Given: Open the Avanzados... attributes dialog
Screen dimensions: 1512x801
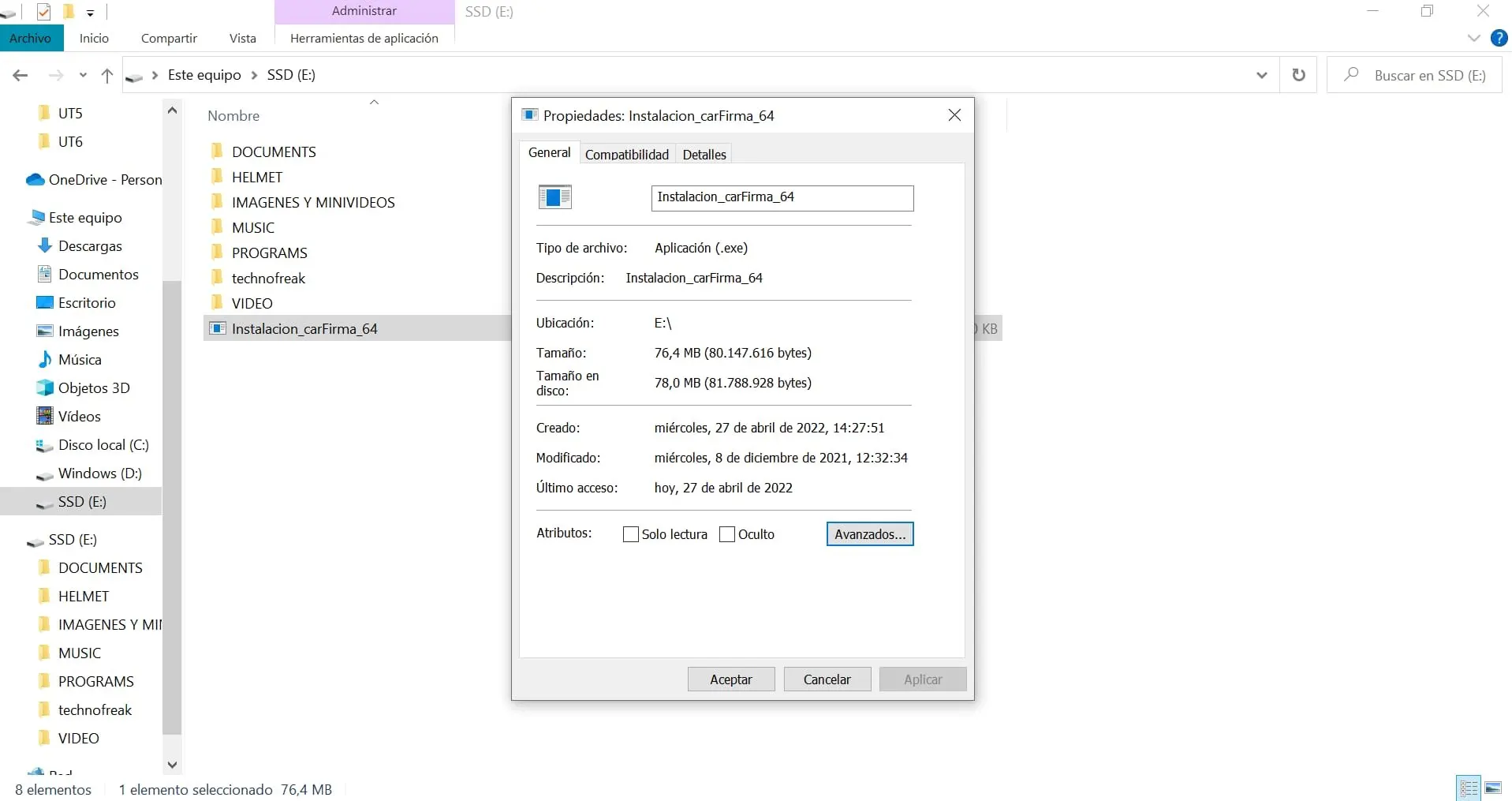Looking at the screenshot, I should 870,534.
